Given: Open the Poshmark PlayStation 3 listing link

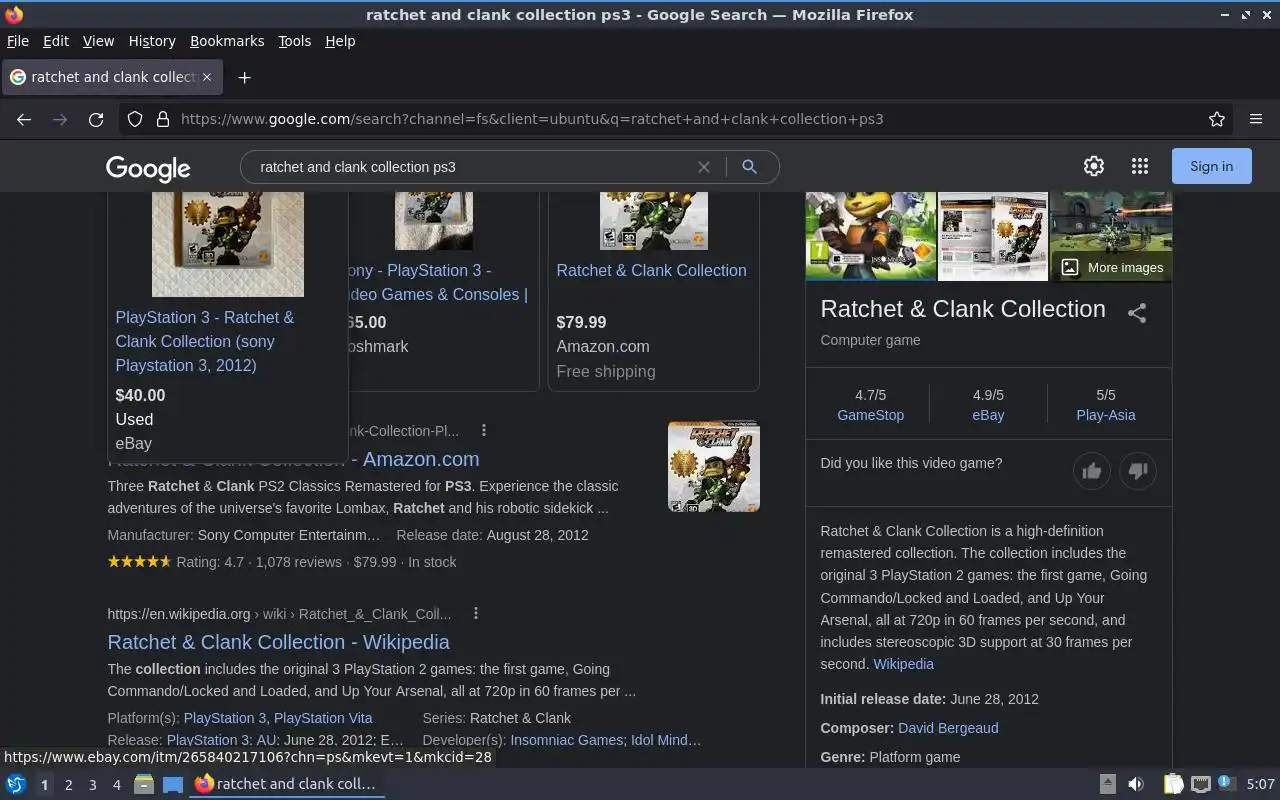Looking at the screenshot, I should pos(436,282).
